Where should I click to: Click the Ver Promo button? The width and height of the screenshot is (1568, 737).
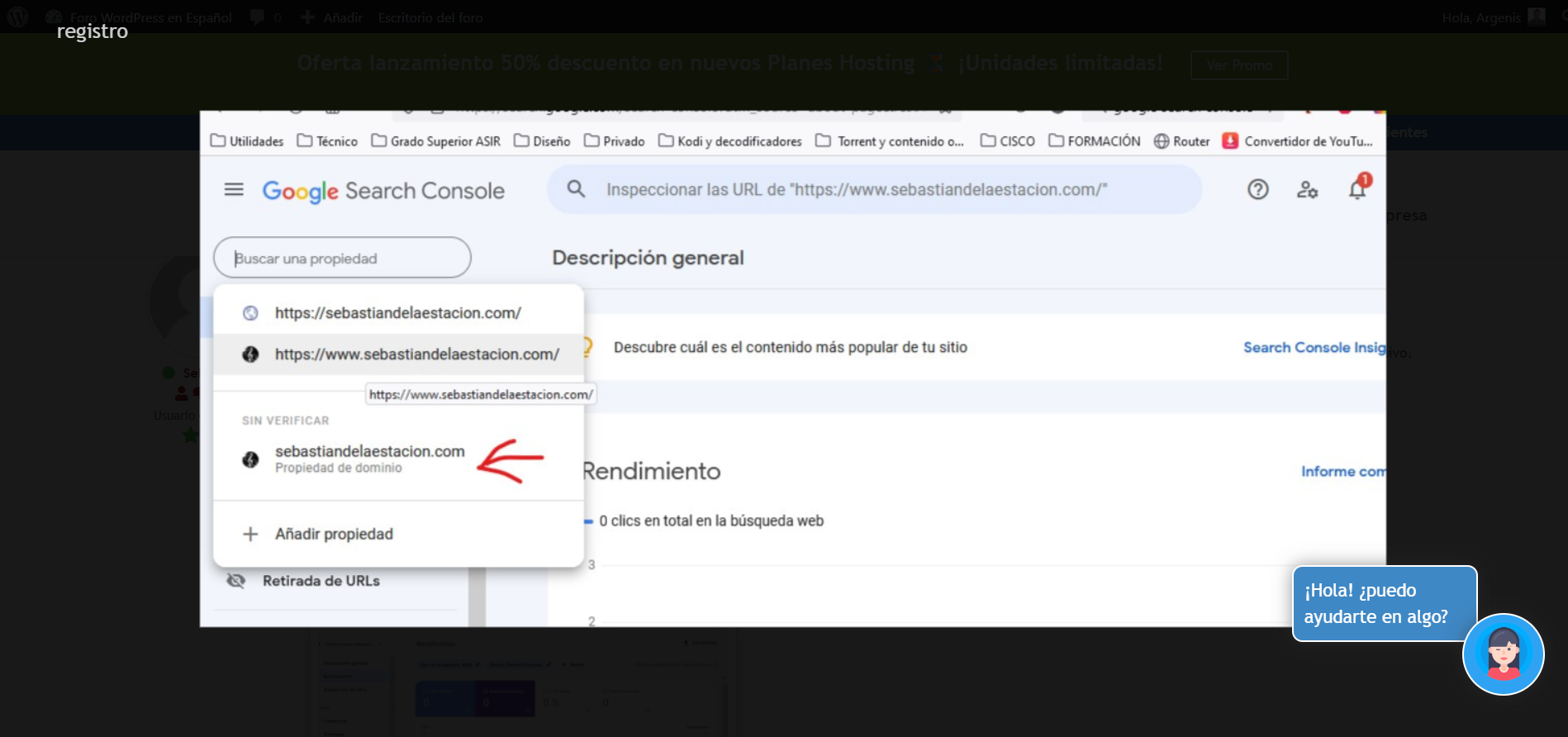point(1239,65)
